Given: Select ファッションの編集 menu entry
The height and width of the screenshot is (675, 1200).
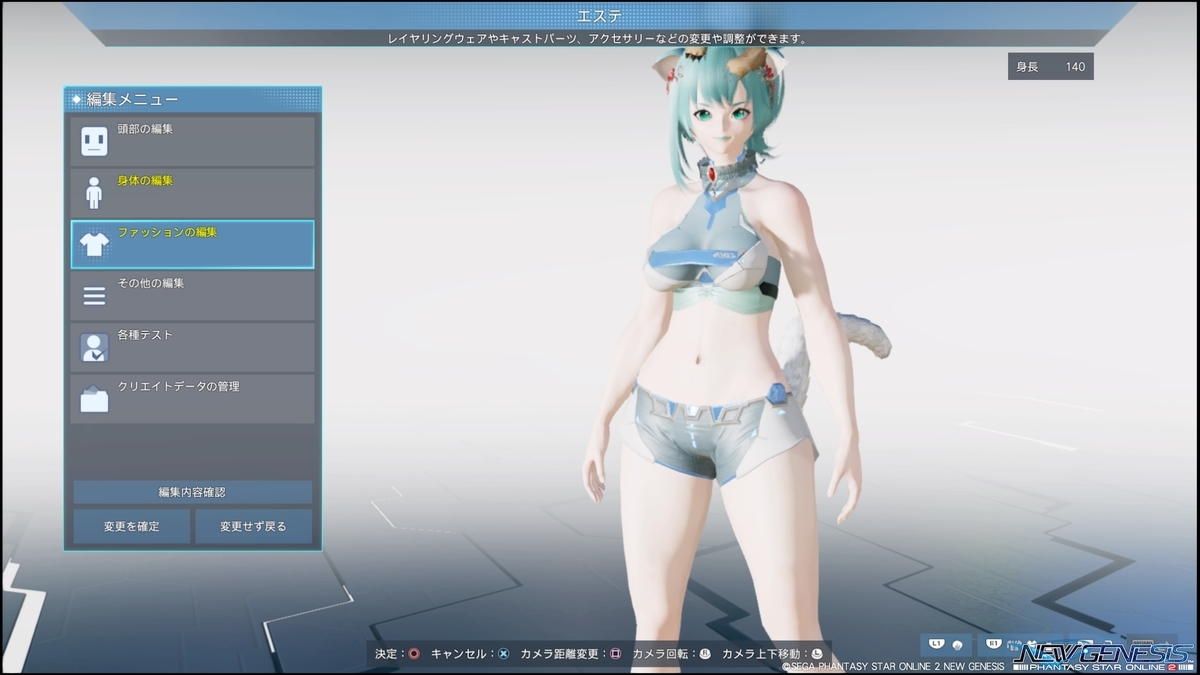Looking at the screenshot, I should 193,244.
